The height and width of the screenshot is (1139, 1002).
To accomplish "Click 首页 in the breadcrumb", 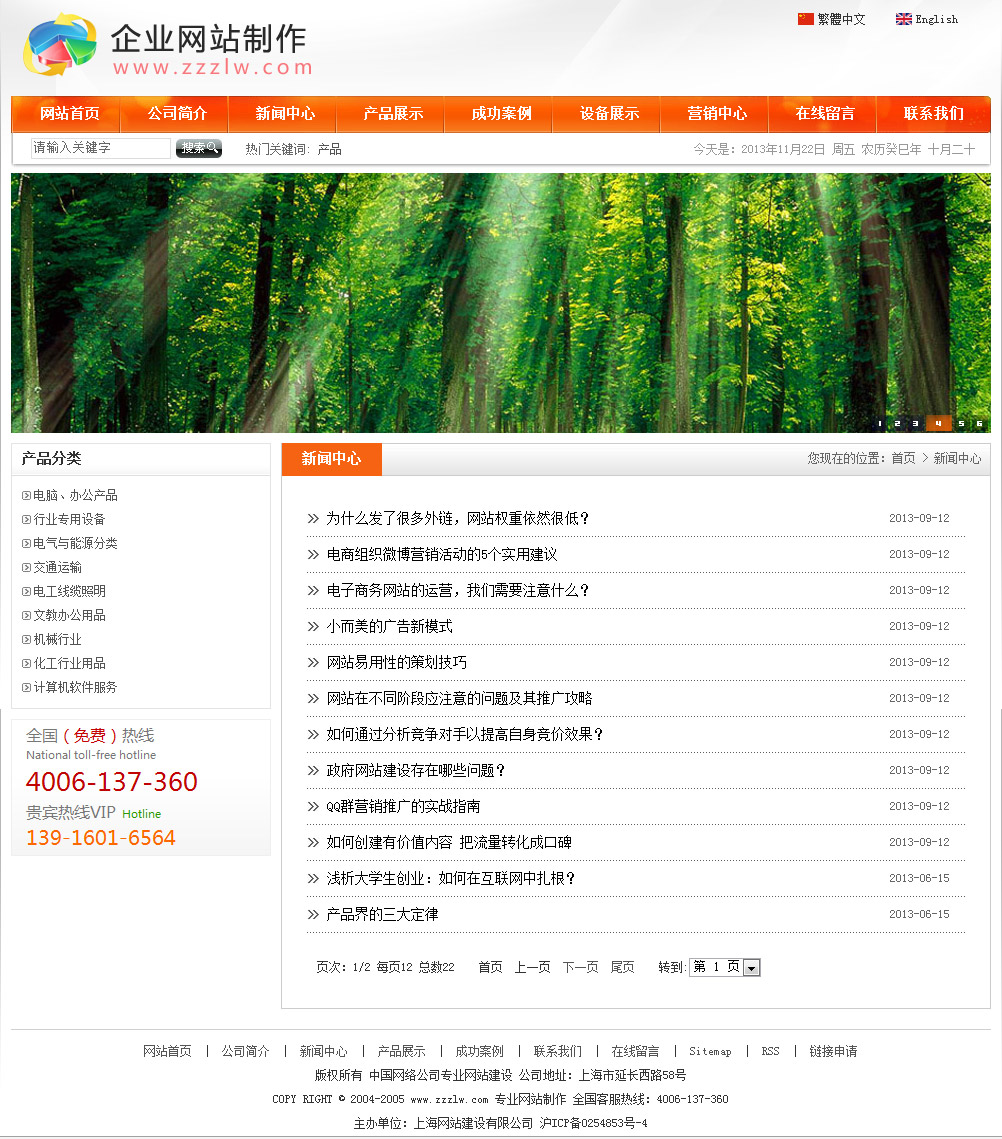I will 903,458.
